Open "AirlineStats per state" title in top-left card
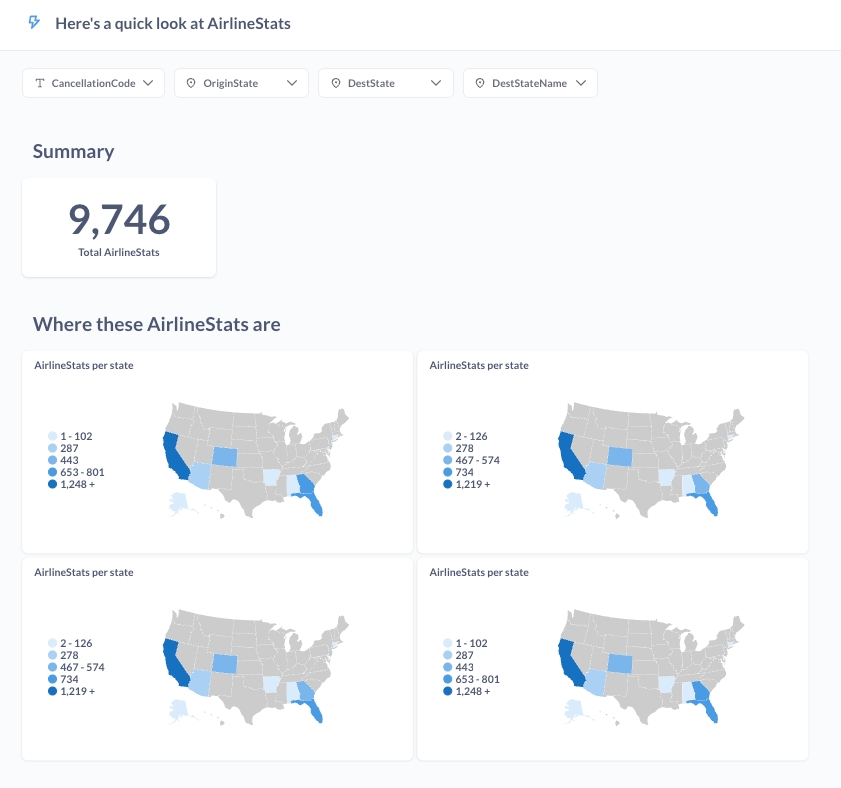 point(84,366)
